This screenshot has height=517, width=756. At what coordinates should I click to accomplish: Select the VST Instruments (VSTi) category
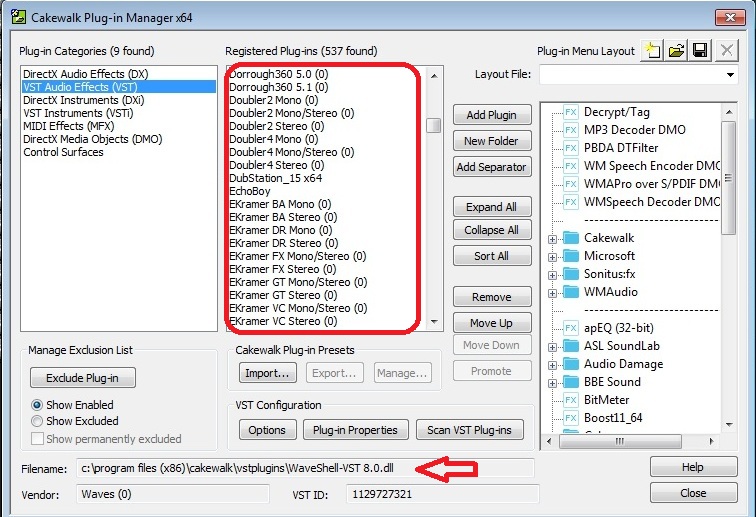click(x=76, y=113)
